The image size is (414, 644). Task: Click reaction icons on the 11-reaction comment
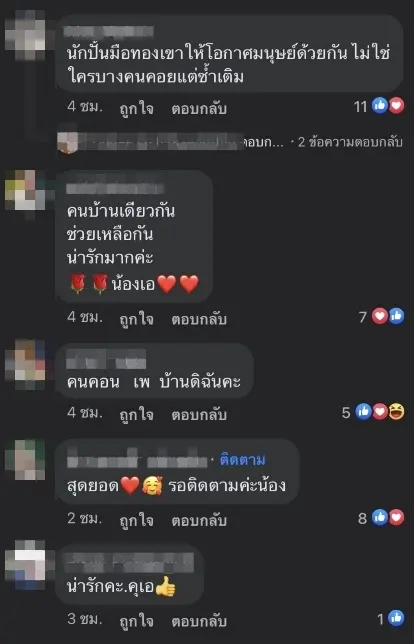click(x=388, y=106)
